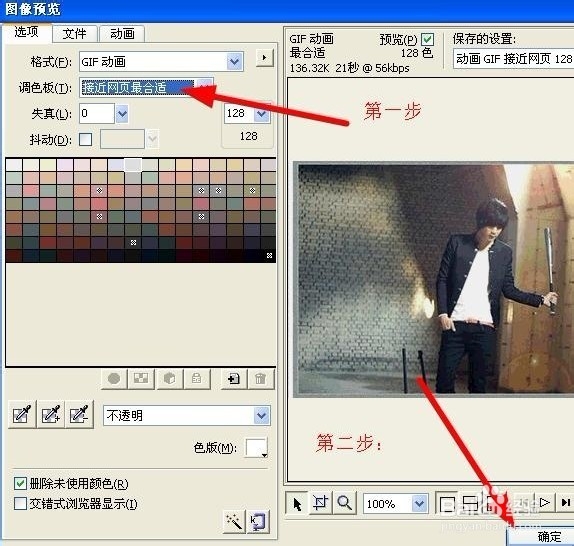Click the lock color icon

pyautogui.click(x=197, y=378)
